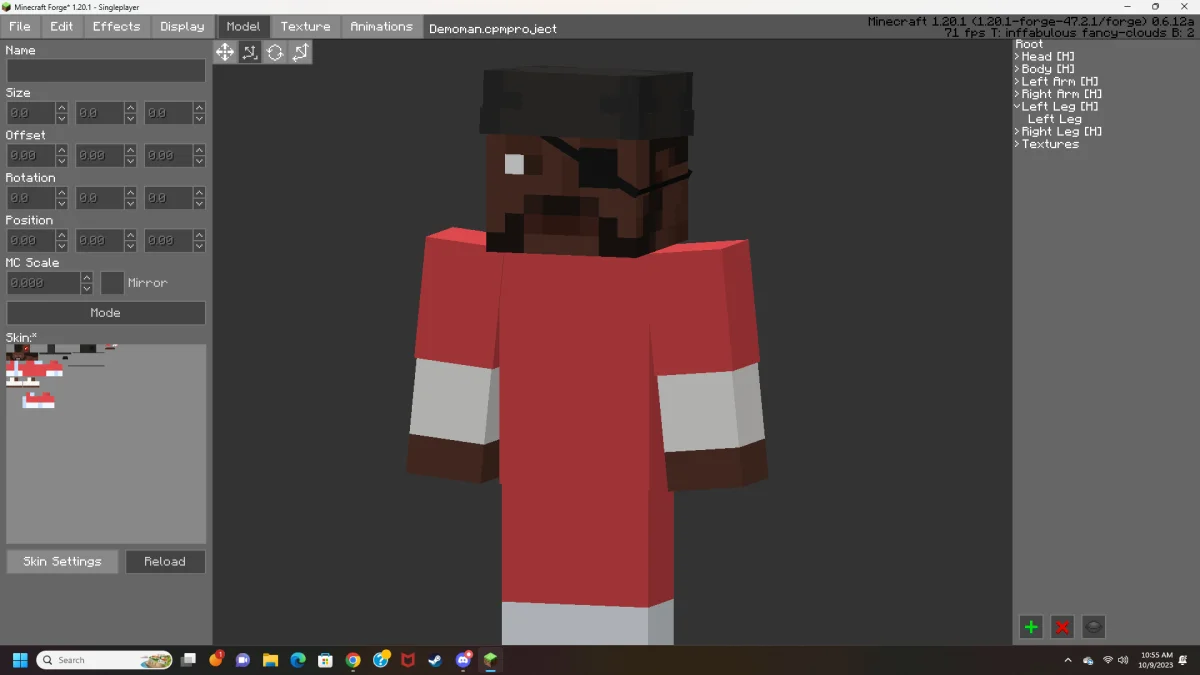Click the Reload skin button
Image resolution: width=1200 pixels, height=675 pixels.
coord(165,562)
